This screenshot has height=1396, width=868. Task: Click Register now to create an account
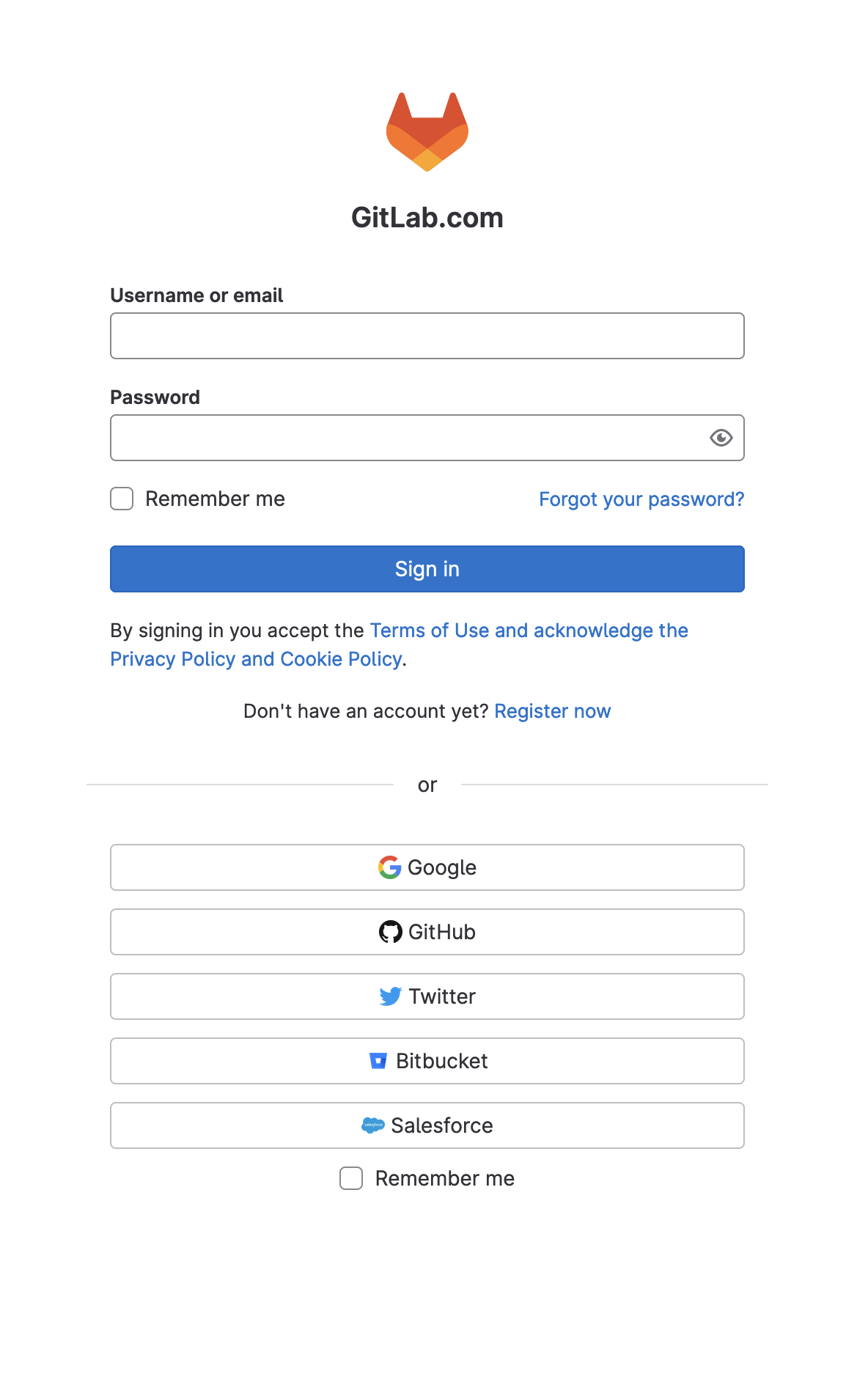coord(553,710)
